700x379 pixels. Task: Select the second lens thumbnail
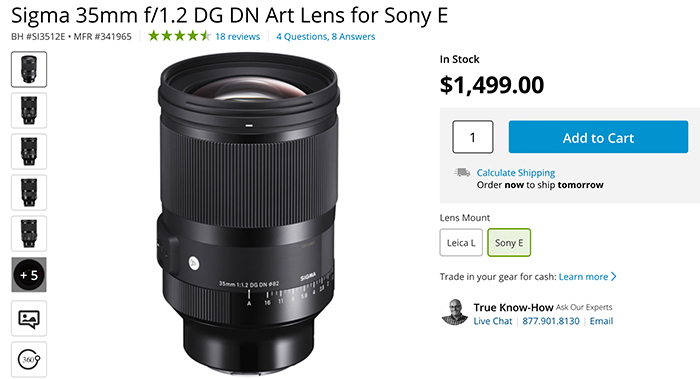tap(29, 110)
